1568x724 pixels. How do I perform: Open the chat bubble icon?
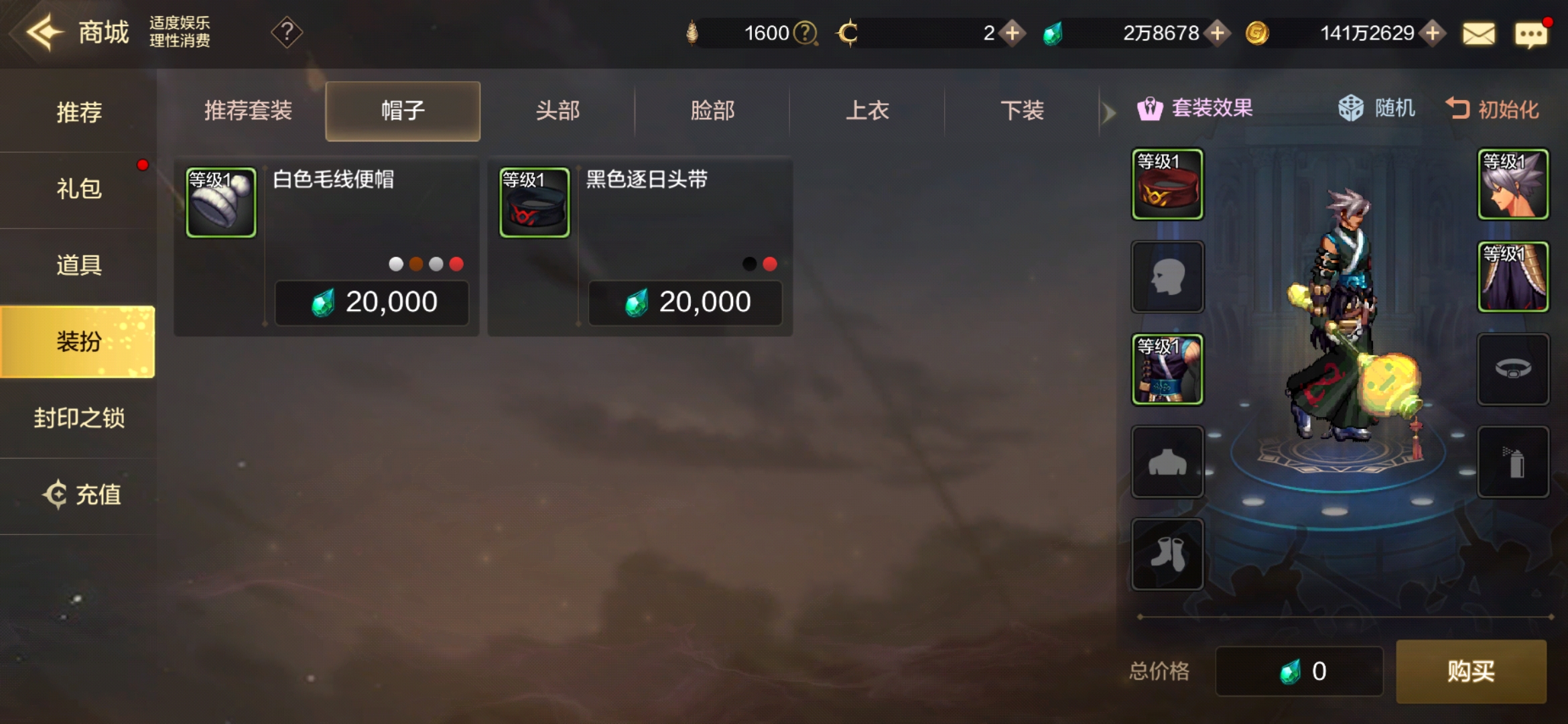click(x=1531, y=34)
